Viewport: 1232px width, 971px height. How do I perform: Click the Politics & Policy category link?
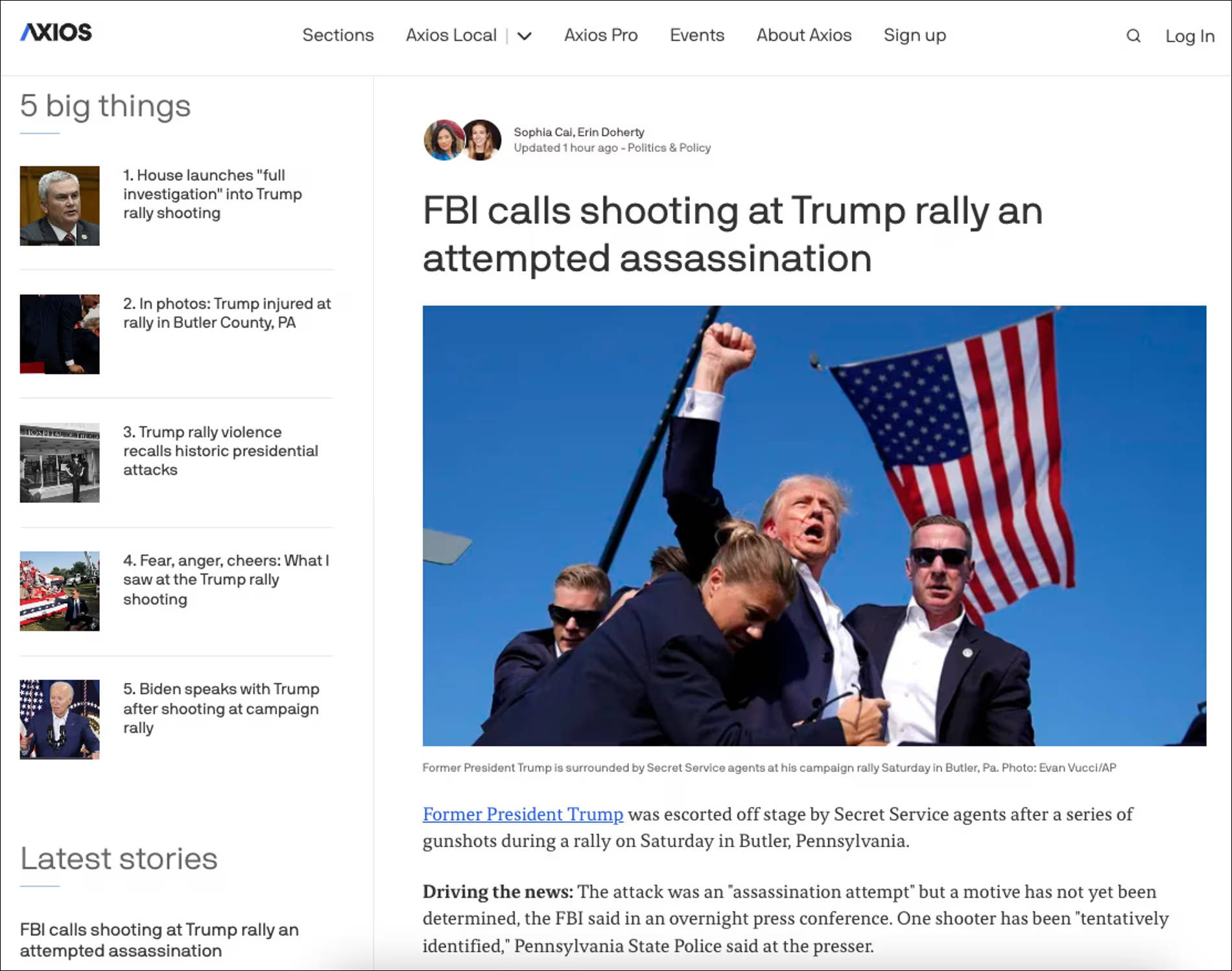[669, 148]
